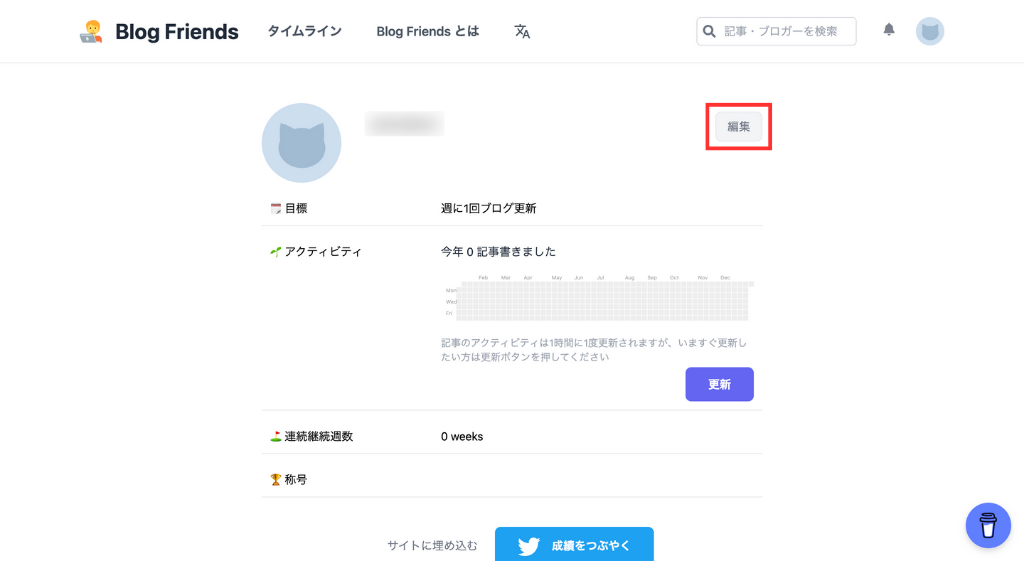Click the 編集 edit button
Image resolution: width=1024 pixels, height=561 pixels.
739,127
